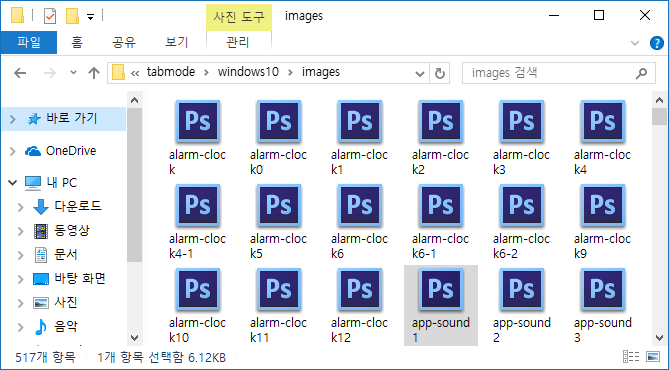This screenshot has height=370, width=669.
Task: Refresh the images folder
Action: coord(439,73)
